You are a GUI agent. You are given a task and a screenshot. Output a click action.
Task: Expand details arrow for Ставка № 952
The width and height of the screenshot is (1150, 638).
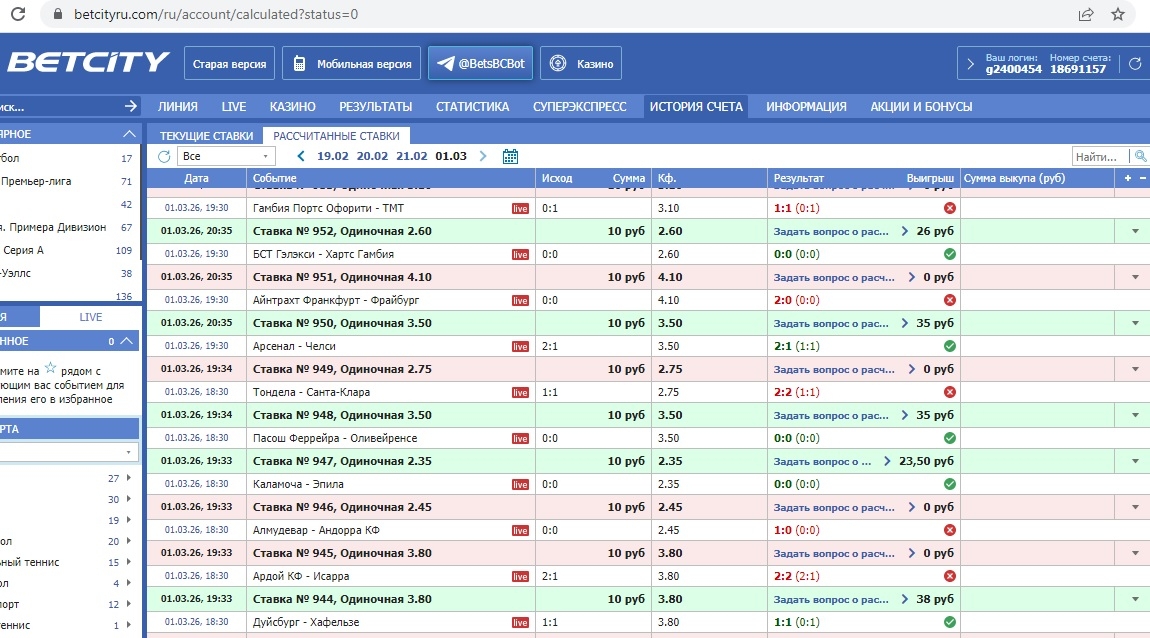point(1135,231)
